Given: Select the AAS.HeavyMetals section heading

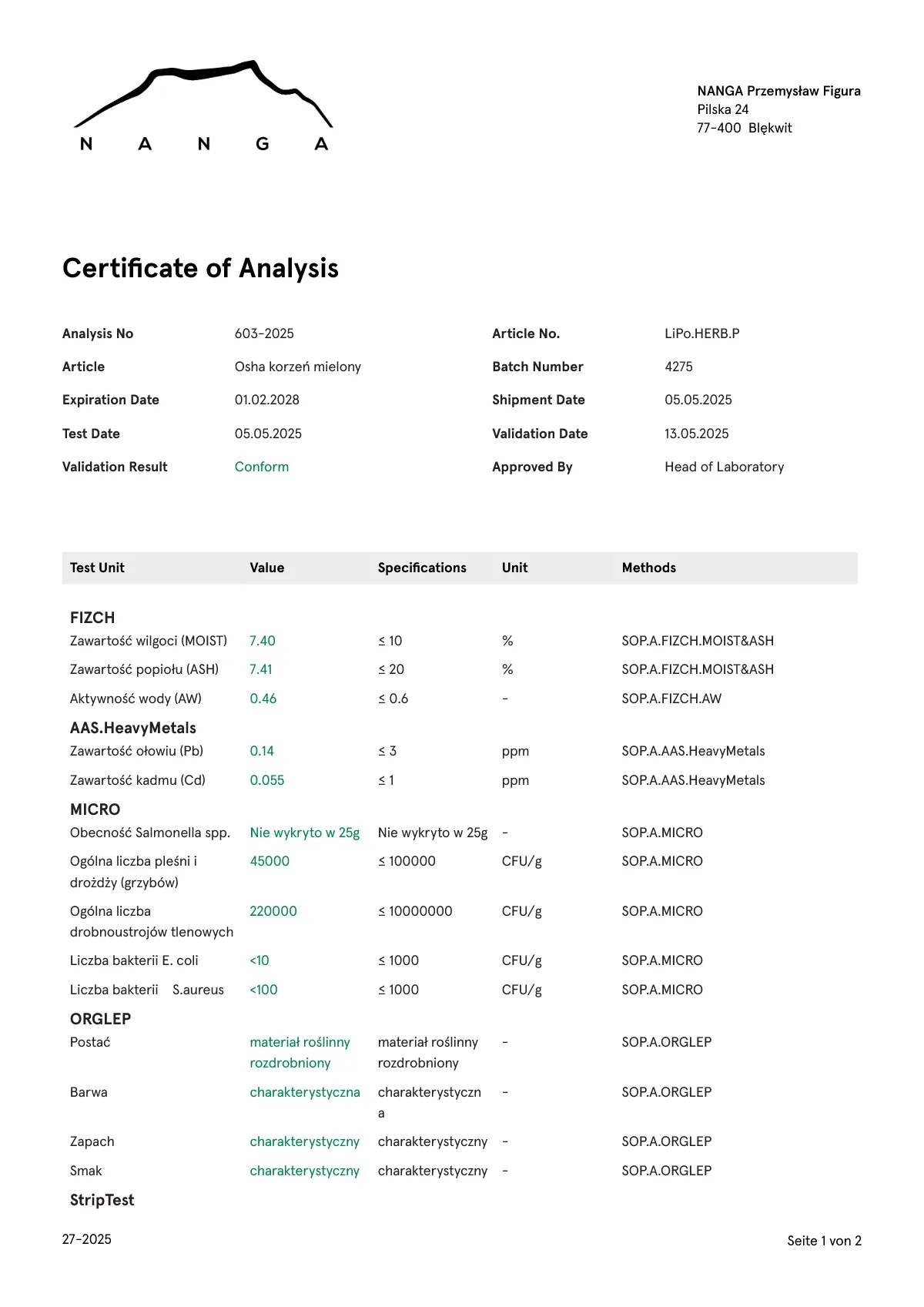Looking at the screenshot, I should click(x=132, y=728).
